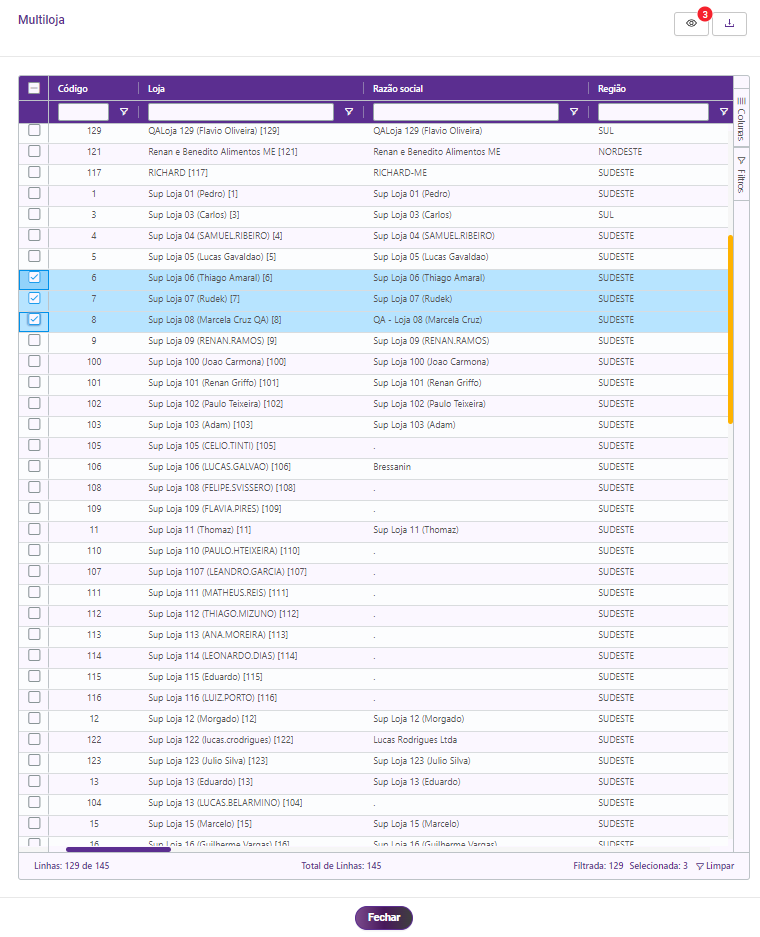Image resolution: width=760 pixels, height=937 pixels.
Task: Uncheck the Sup Loja 07 (Rudek) row
Action: click(x=34, y=298)
